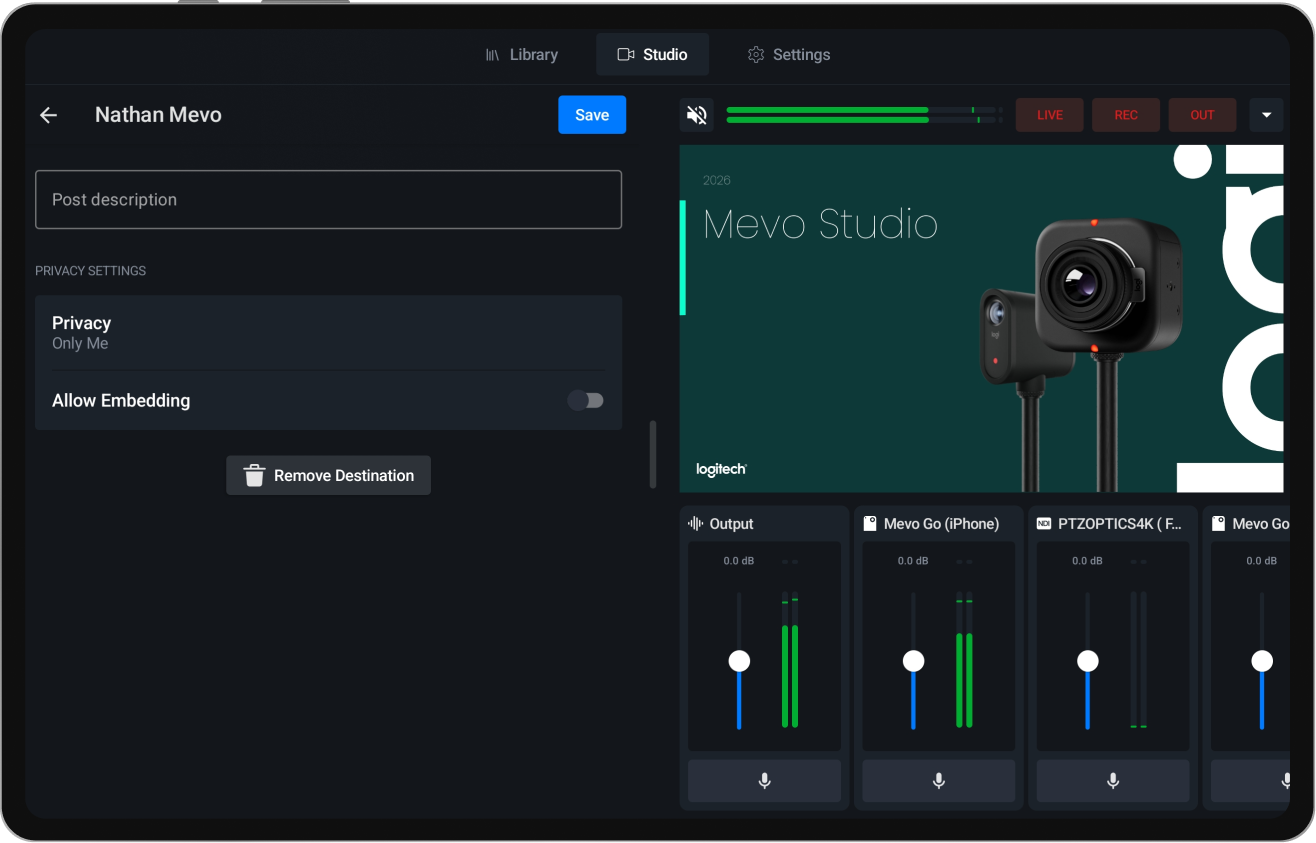Screen dimensions: 1316x843
Task: Disable the Allow Embedding toggle
Action: pos(585,399)
